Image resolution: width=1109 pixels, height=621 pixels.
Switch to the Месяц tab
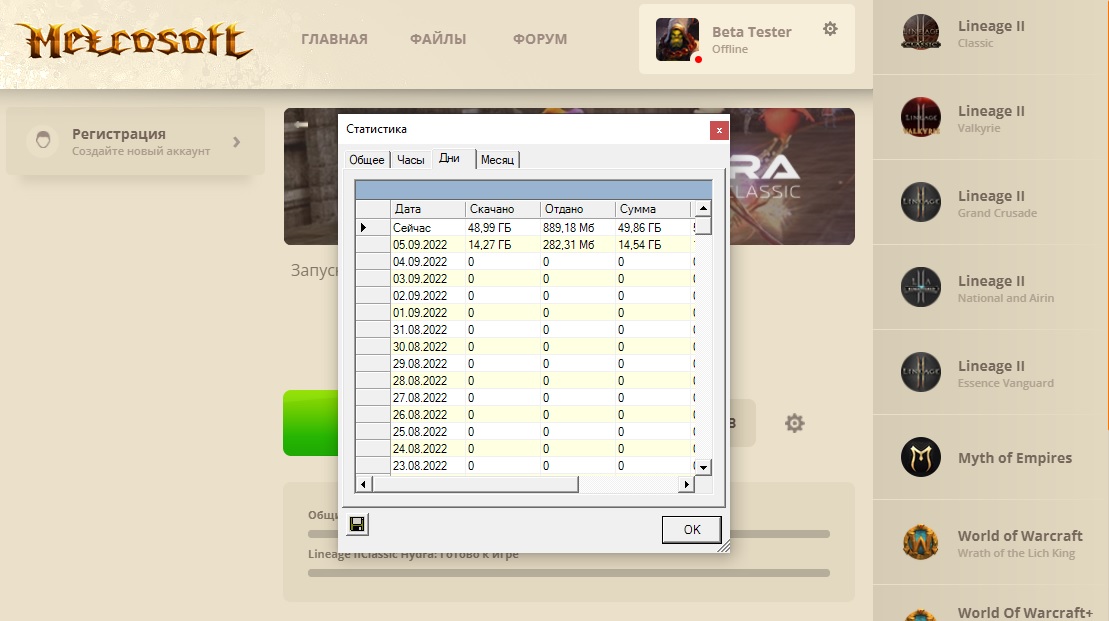497,160
